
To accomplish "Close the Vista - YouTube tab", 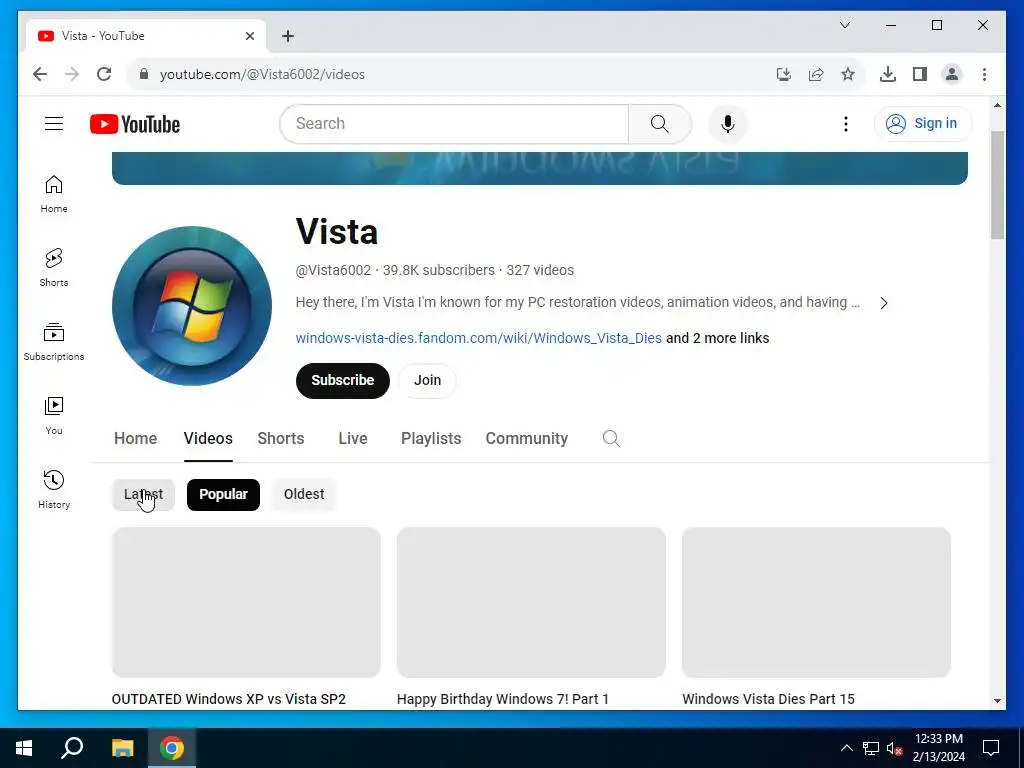I will click(x=249, y=36).
